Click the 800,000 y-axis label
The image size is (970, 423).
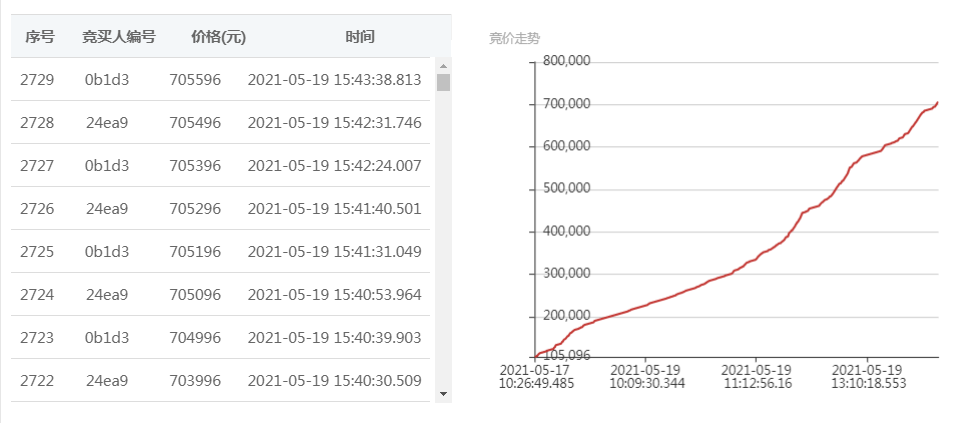pyautogui.click(x=567, y=61)
